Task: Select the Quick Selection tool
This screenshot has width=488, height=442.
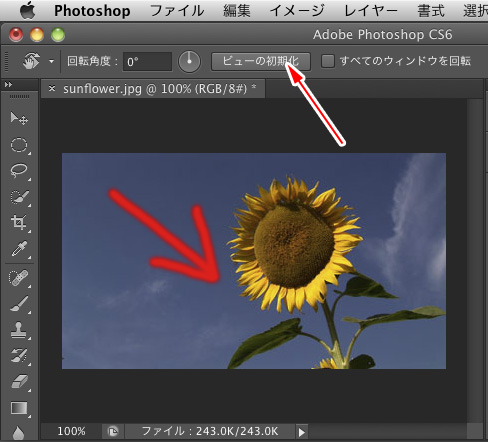Action: pyautogui.click(x=19, y=197)
